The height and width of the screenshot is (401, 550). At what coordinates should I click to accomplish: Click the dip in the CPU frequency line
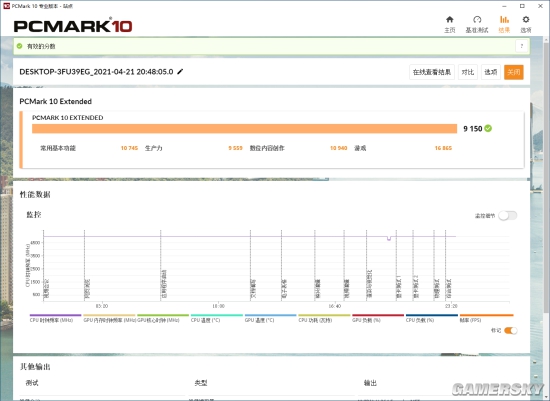[389, 239]
